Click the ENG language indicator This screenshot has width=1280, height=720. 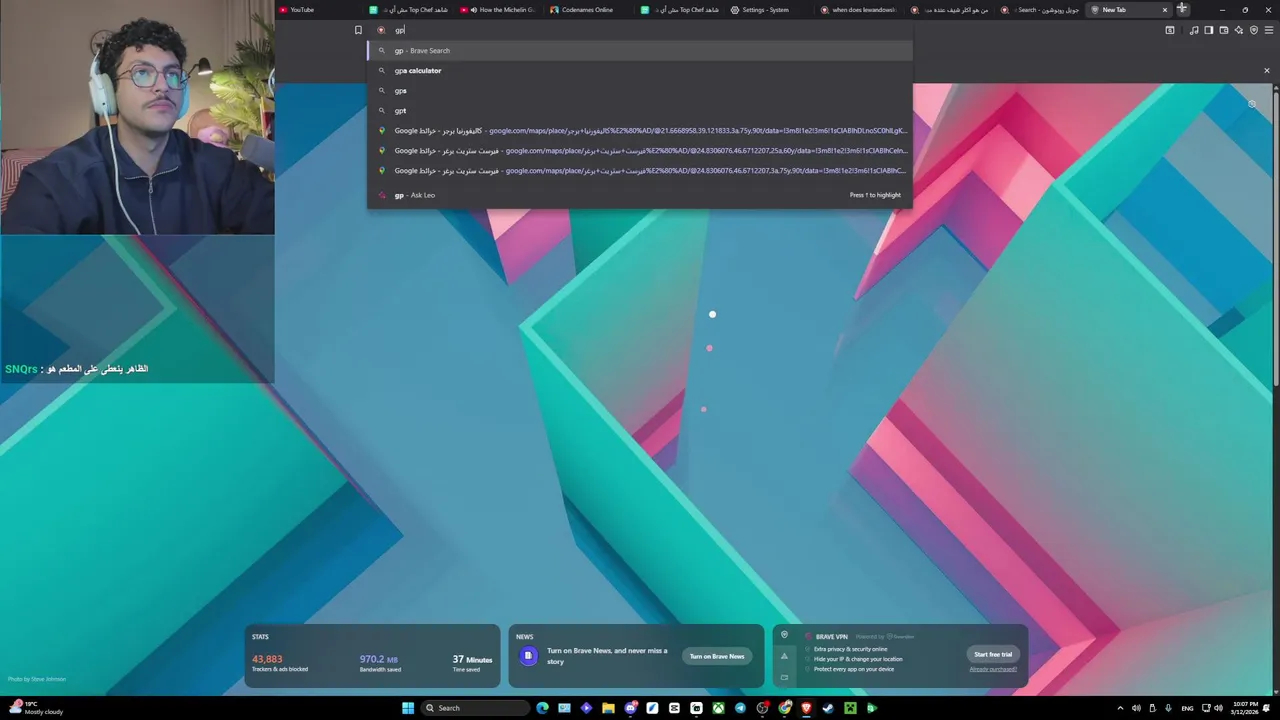[x=1187, y=708]
